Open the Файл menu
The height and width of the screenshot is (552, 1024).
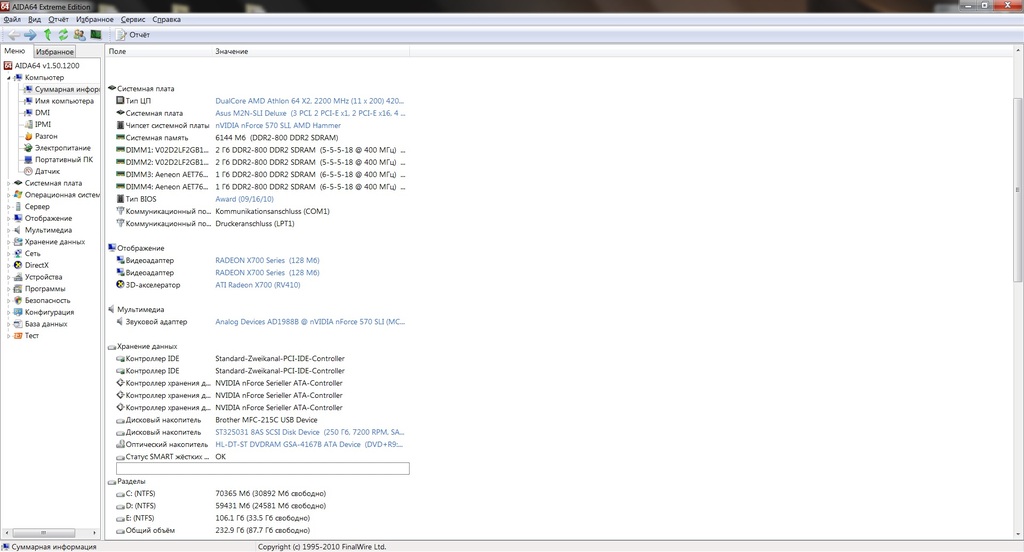(x=12, y=20)
